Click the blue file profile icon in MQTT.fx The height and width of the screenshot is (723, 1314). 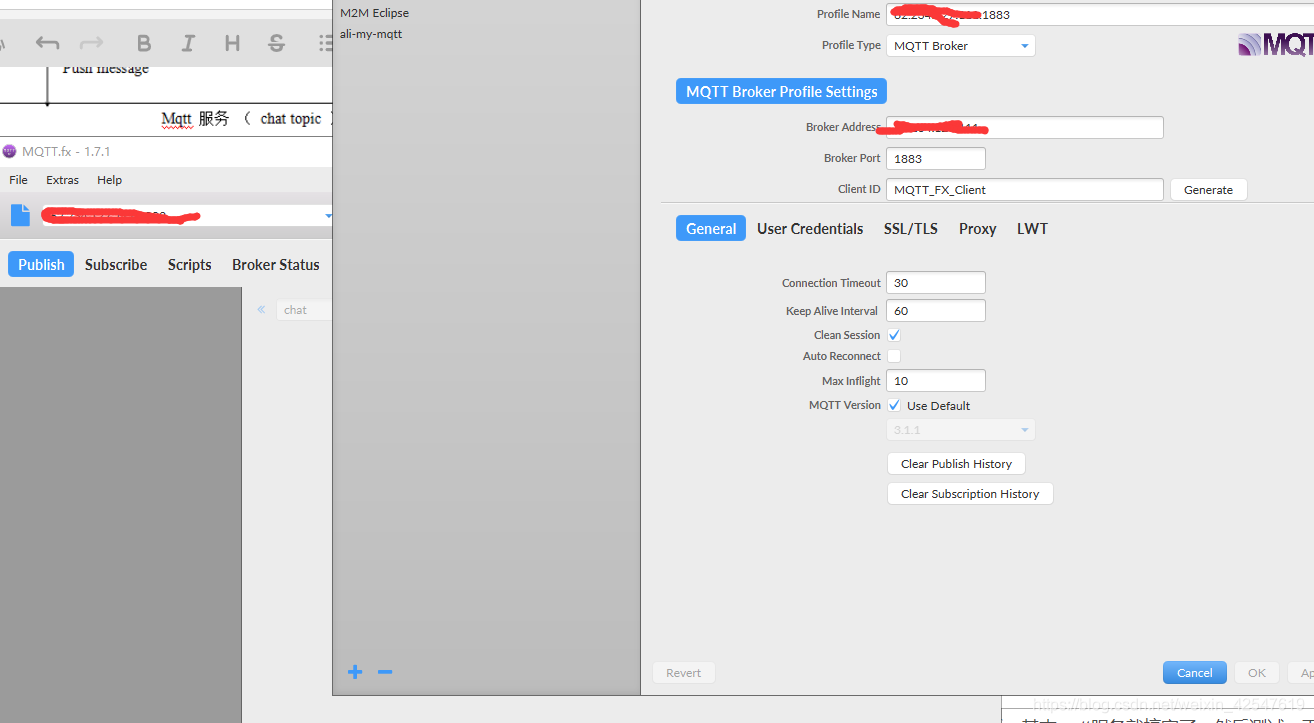pos(20,215)
